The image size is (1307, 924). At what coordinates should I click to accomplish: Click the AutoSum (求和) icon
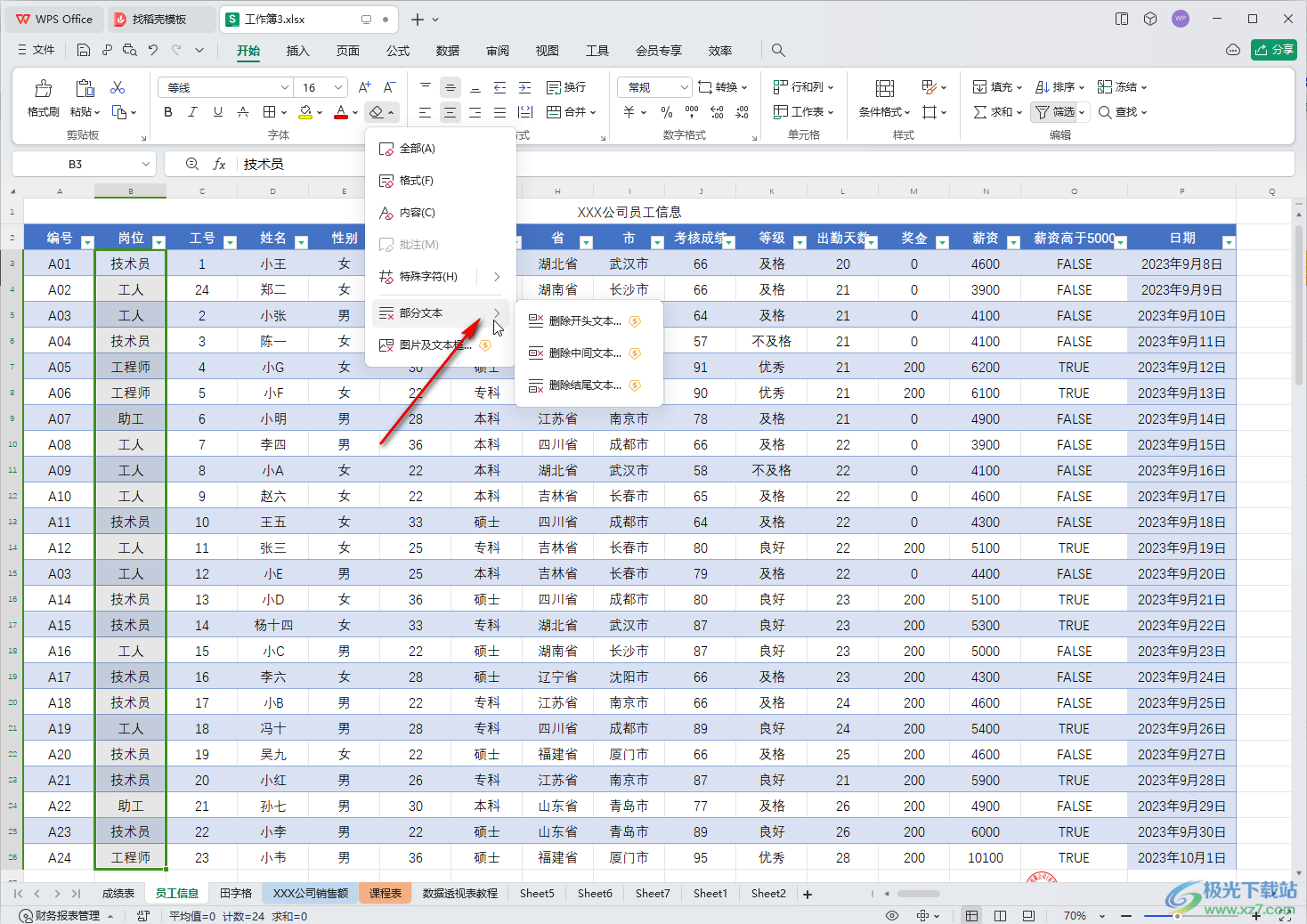[979, 112]
